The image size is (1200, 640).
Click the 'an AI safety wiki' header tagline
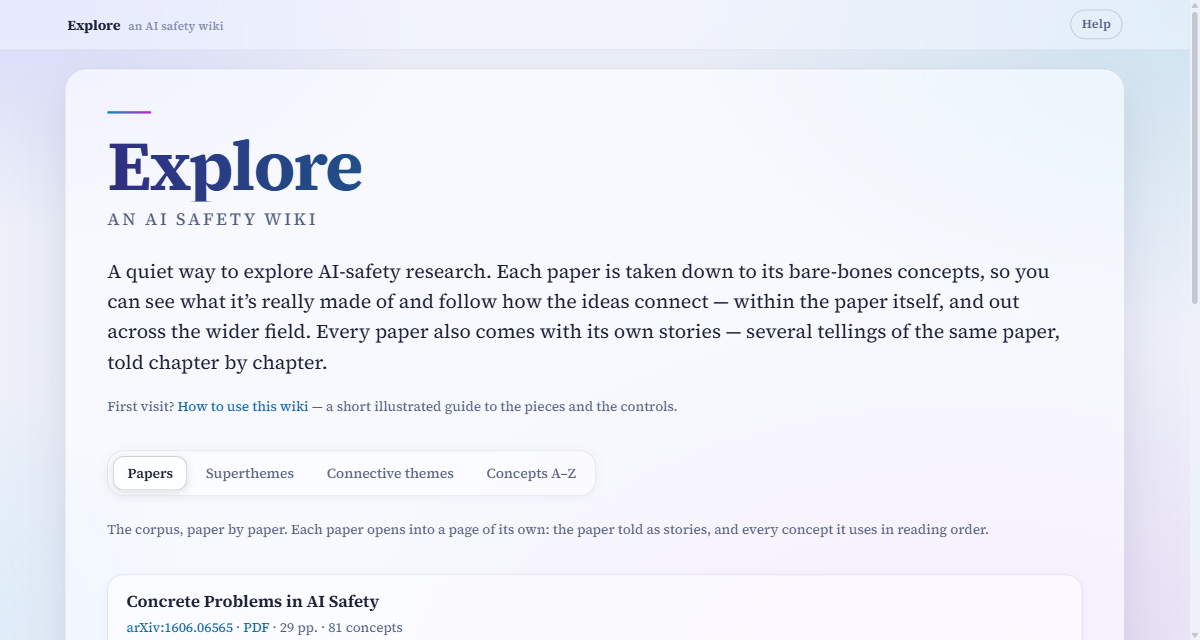pyautogui.click(x=176, y=26)
